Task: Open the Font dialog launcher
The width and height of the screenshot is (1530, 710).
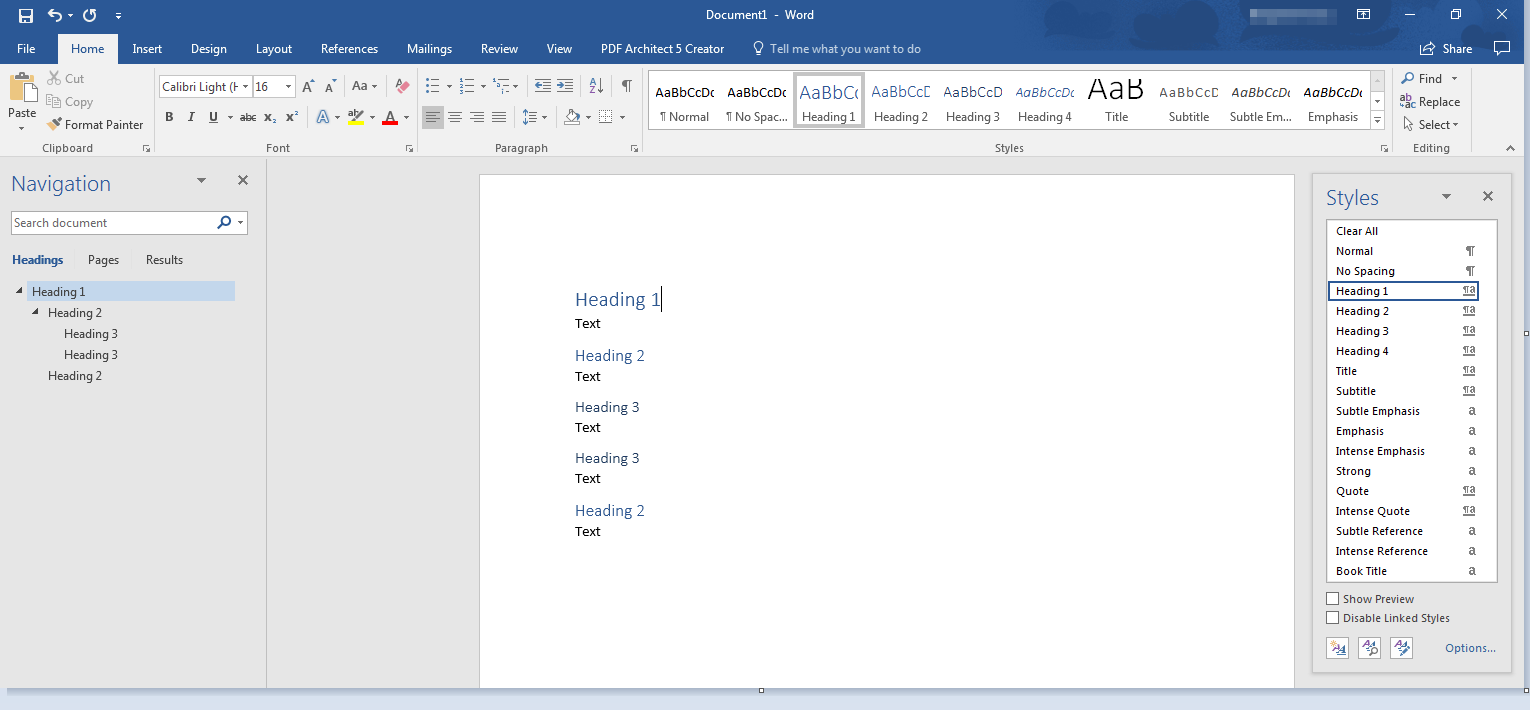Action: [x=409, y=149]
